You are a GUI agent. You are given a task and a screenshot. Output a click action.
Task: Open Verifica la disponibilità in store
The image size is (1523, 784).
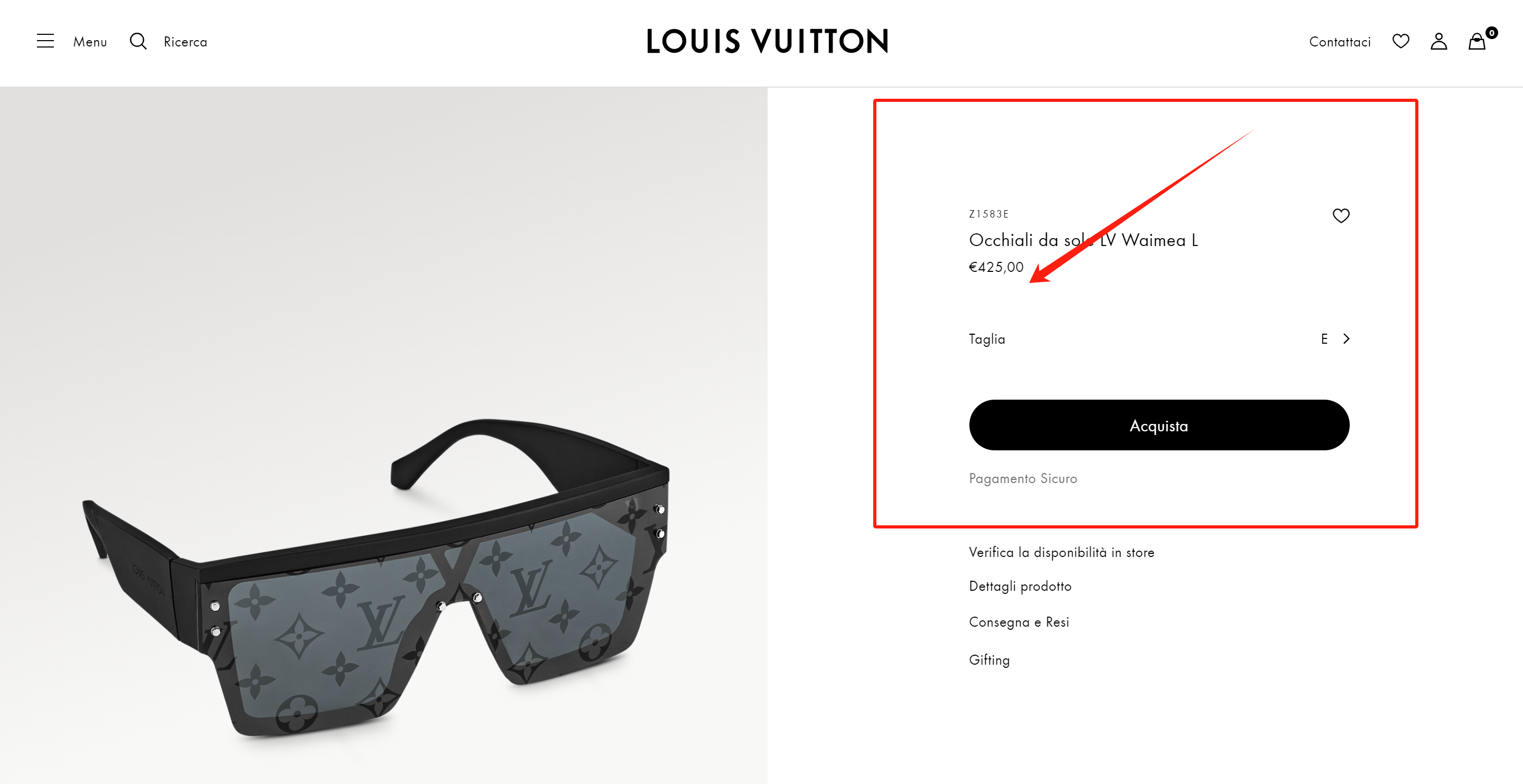[1061, 552]
